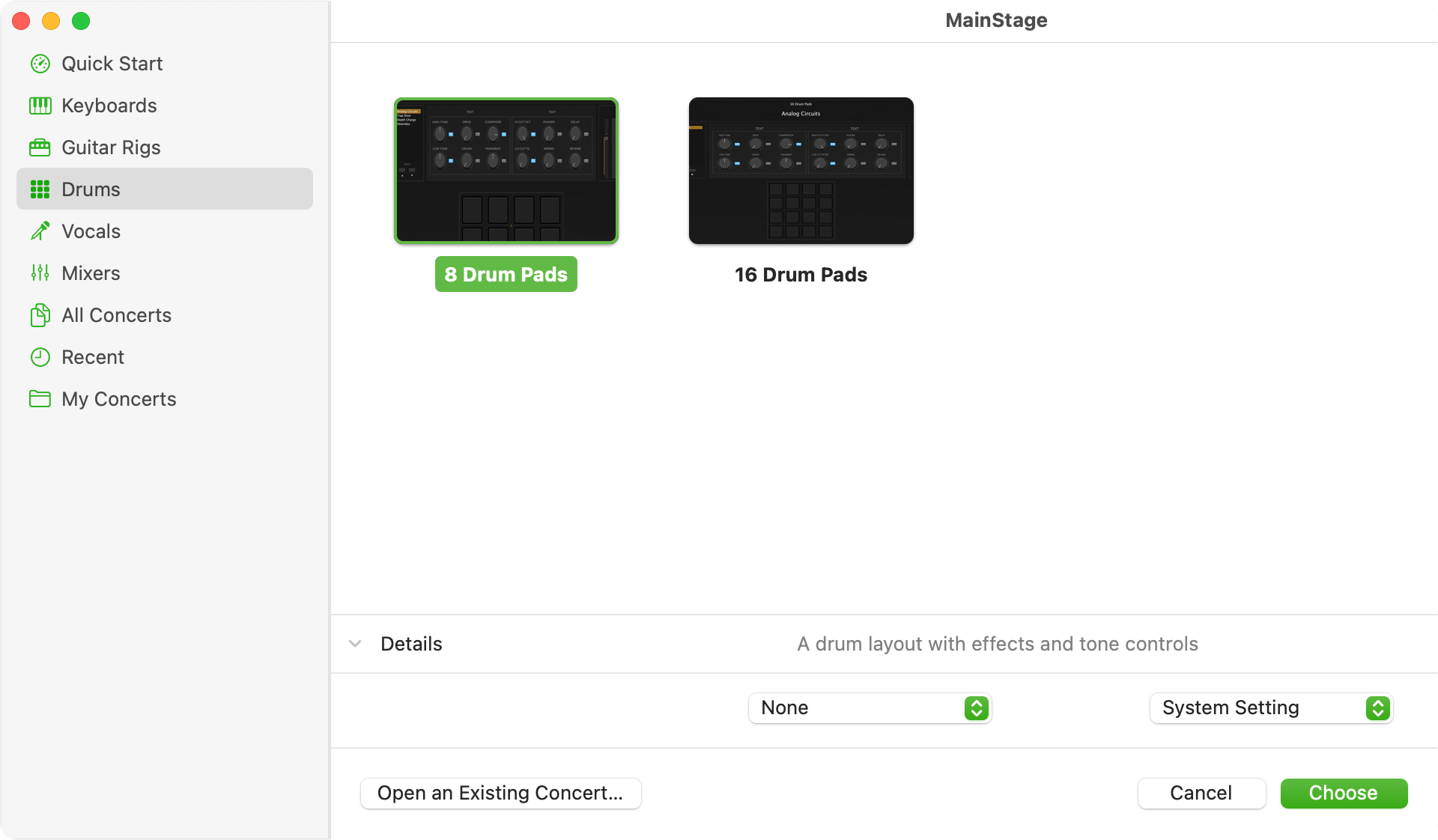This screenshot has width=1438, height=840.
Task: Click the Cancel button
Action: pos(1202,794)
